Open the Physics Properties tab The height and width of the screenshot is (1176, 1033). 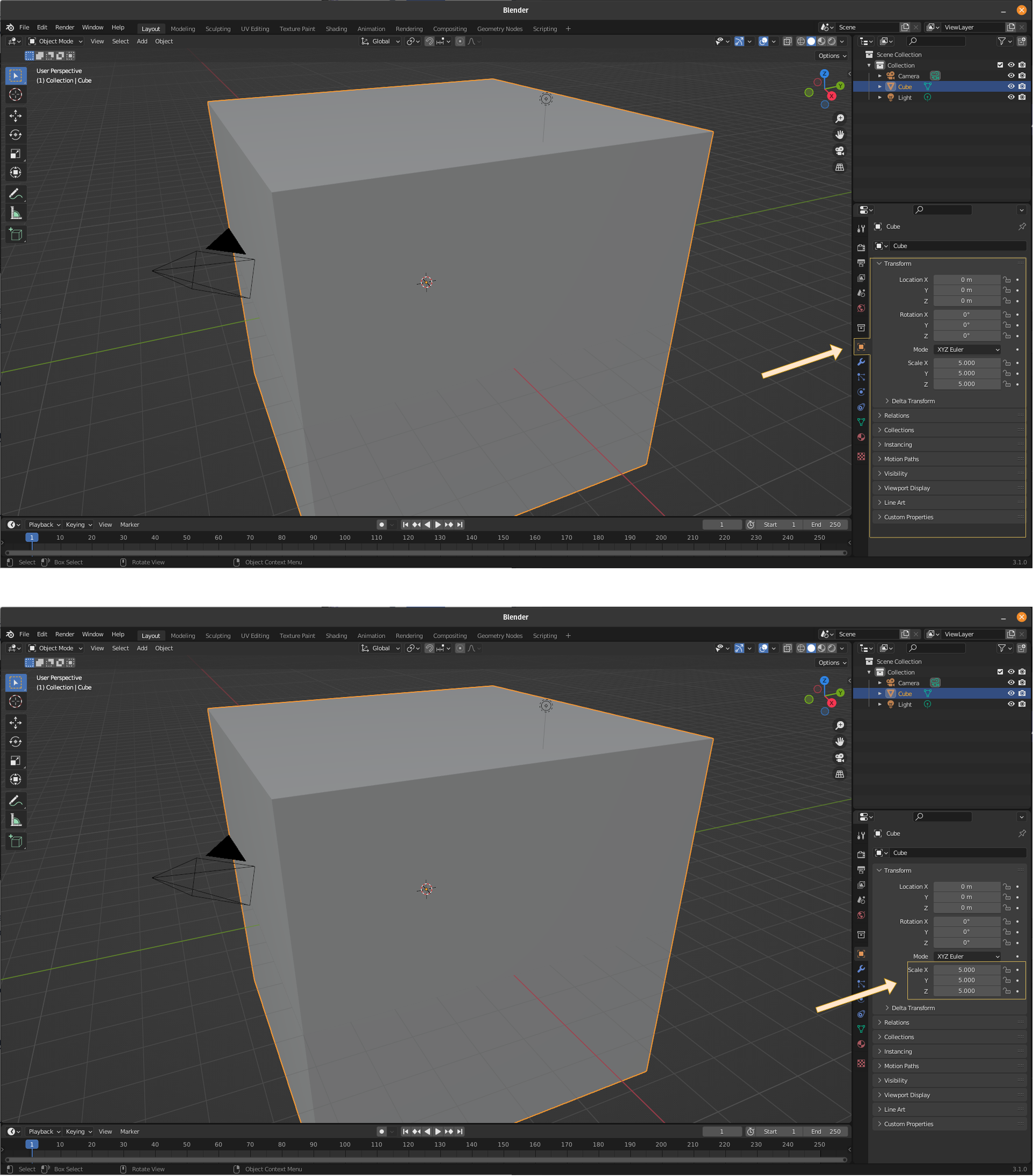[861, 392]
